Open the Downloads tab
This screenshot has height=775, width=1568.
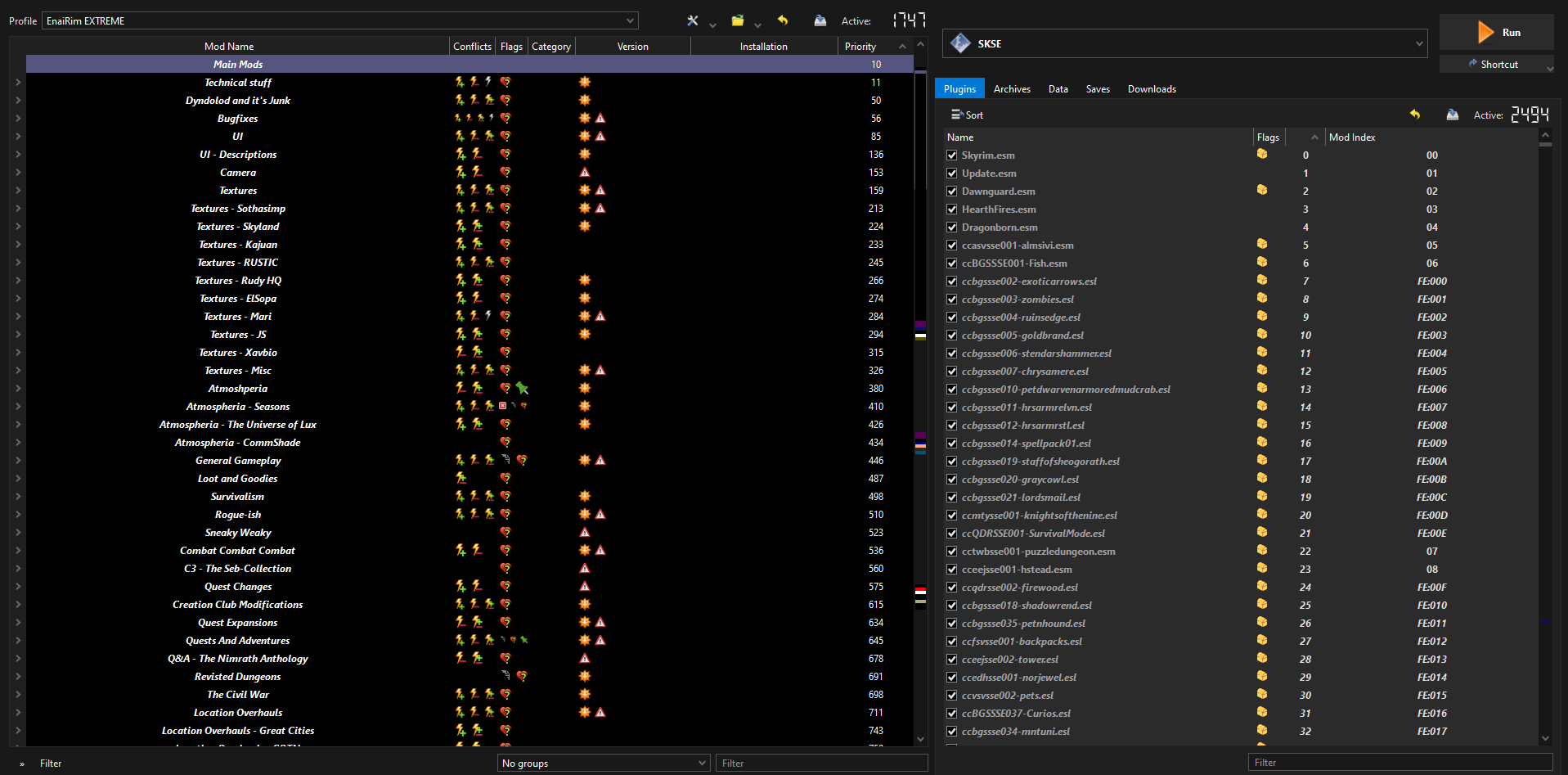click(x=1152, y=89)
